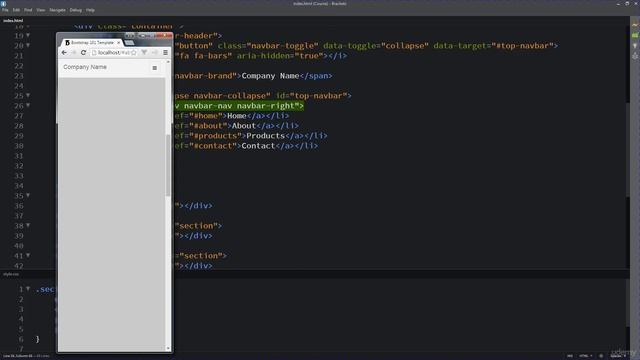Toggle the navbar hamburger button on webpage
Image resolution: width=640 pixels, height=360 pixels.
tap(155, 68)
